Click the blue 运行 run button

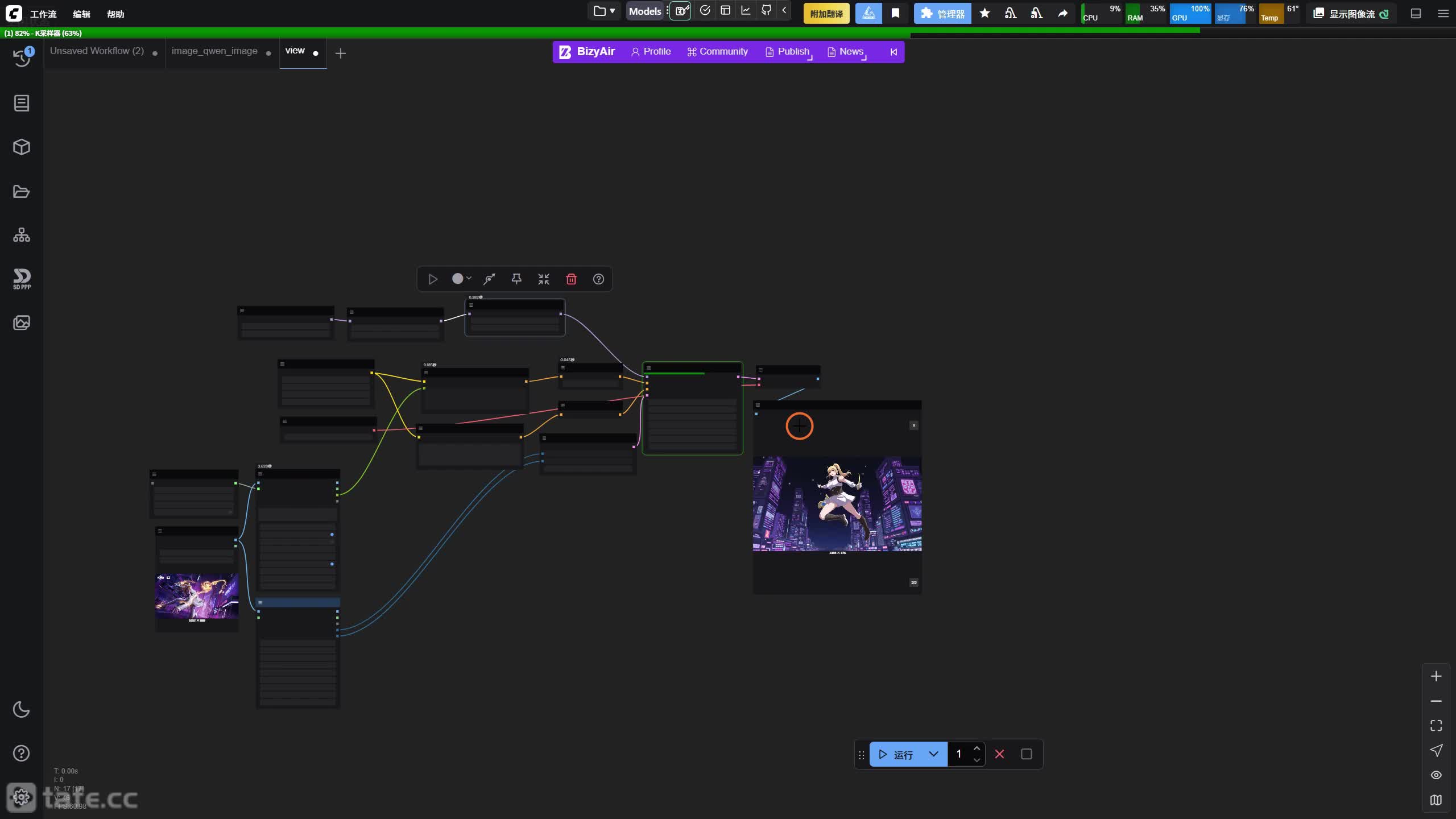(895, 755)
